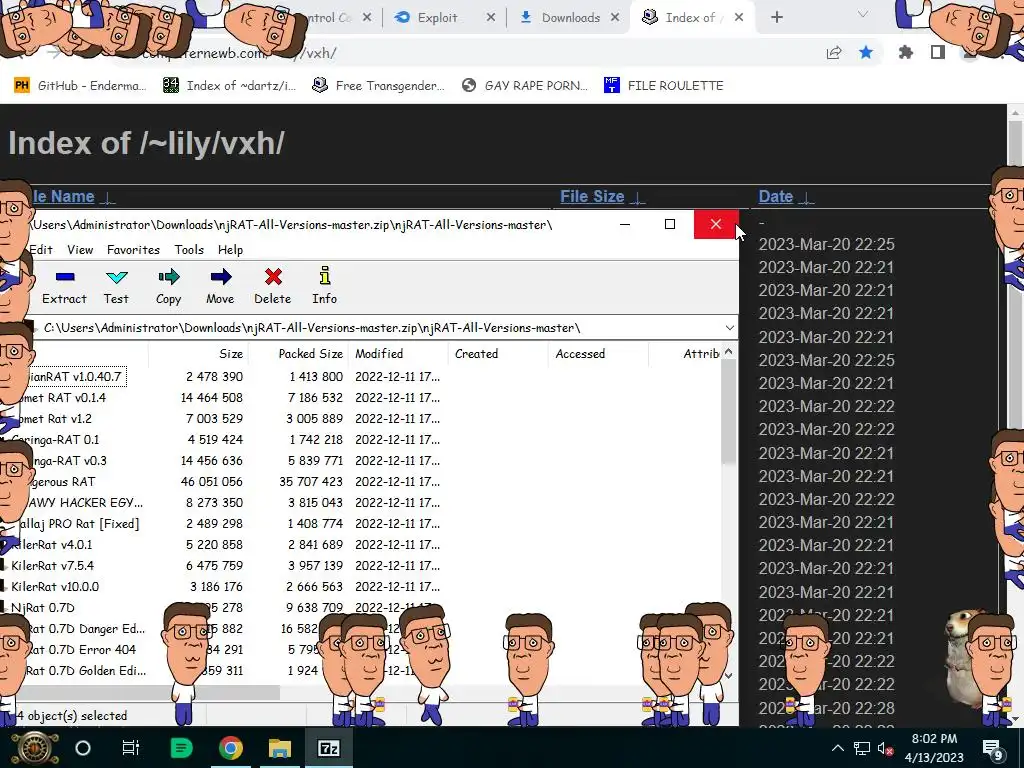Switch to the Index of browser tab

pyautogui.click(x=691, y=18)
